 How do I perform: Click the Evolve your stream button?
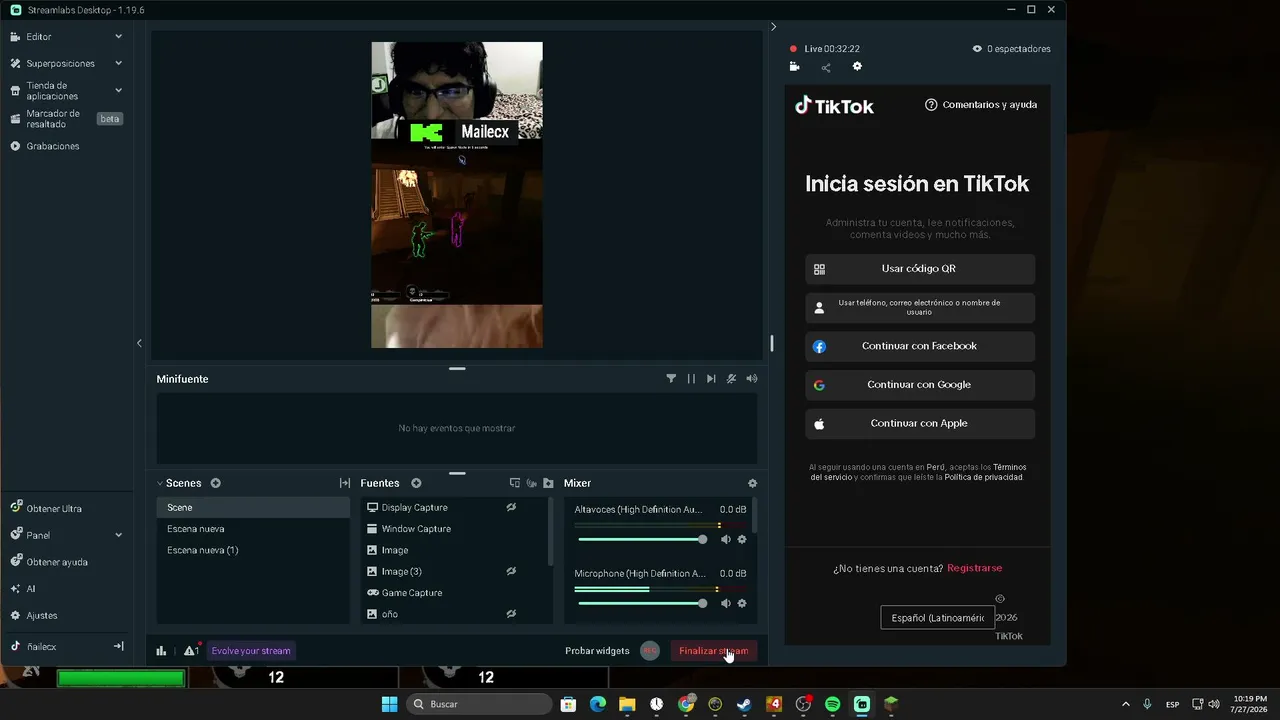tap(251, 651)
